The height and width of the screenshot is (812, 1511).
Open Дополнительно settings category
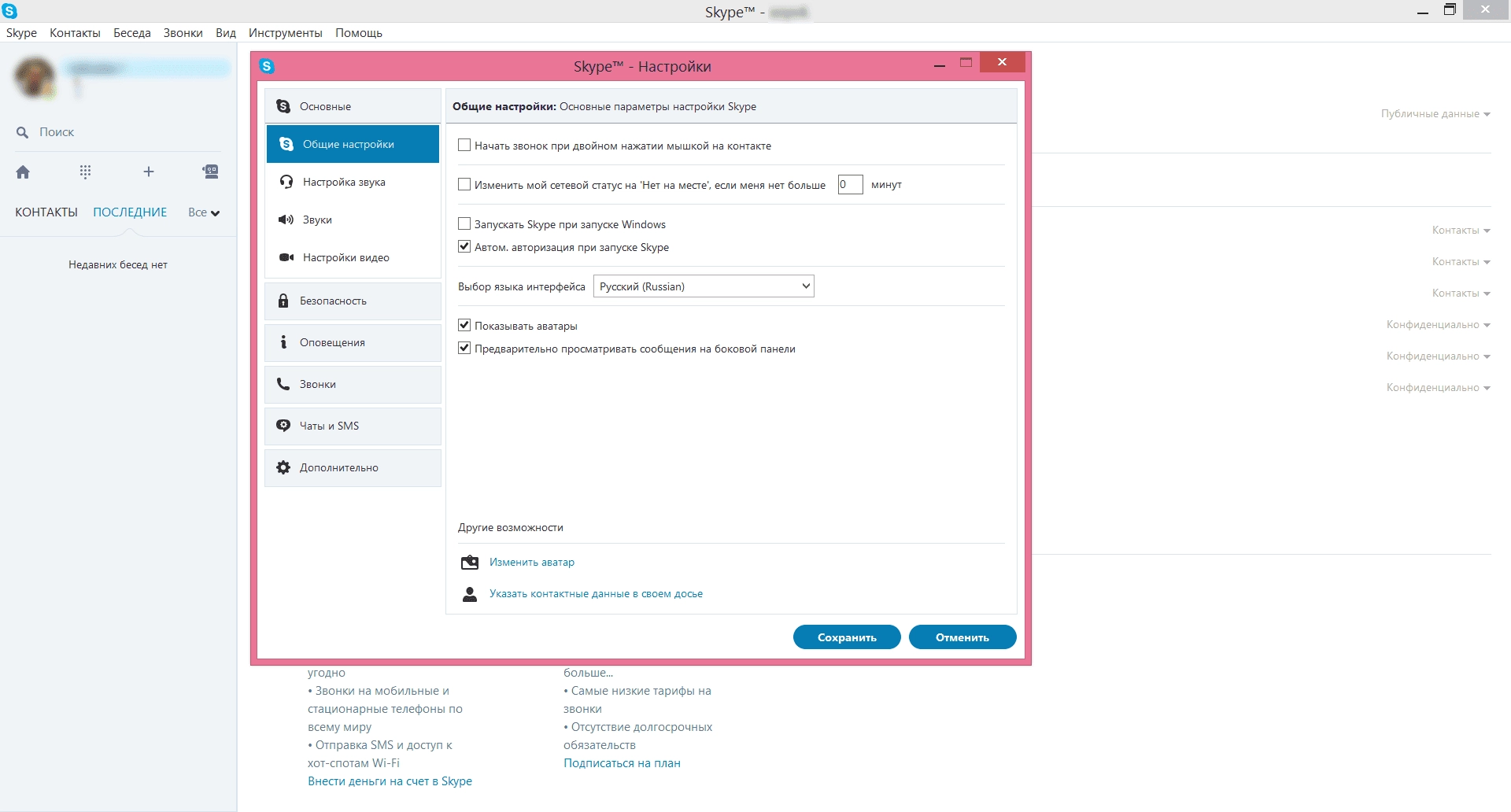point(353,467)
